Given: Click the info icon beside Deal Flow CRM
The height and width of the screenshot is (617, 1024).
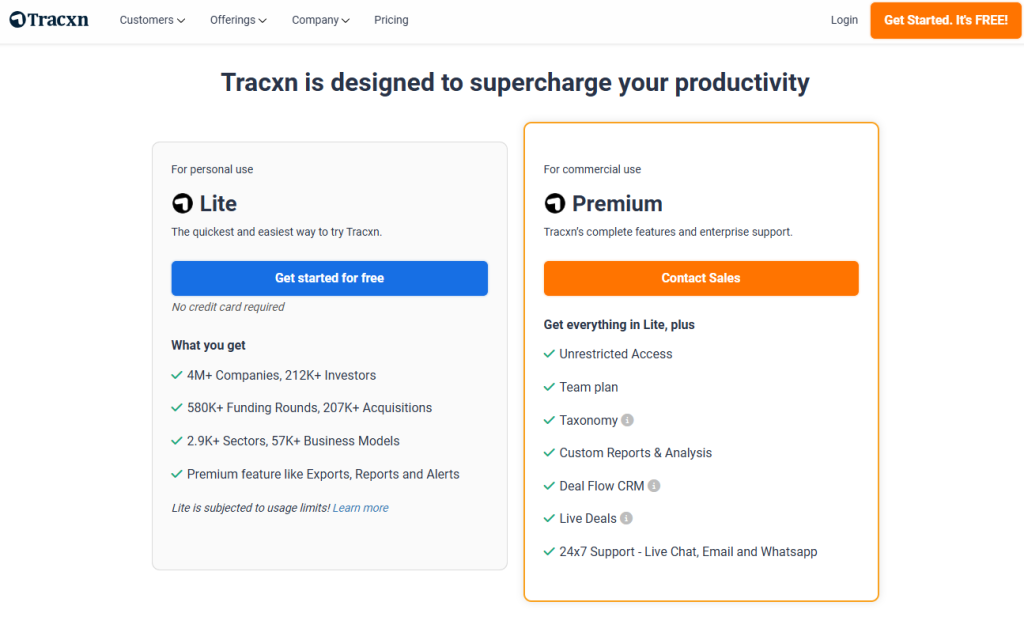Looking at the screenshot, I should click(654, 486).
